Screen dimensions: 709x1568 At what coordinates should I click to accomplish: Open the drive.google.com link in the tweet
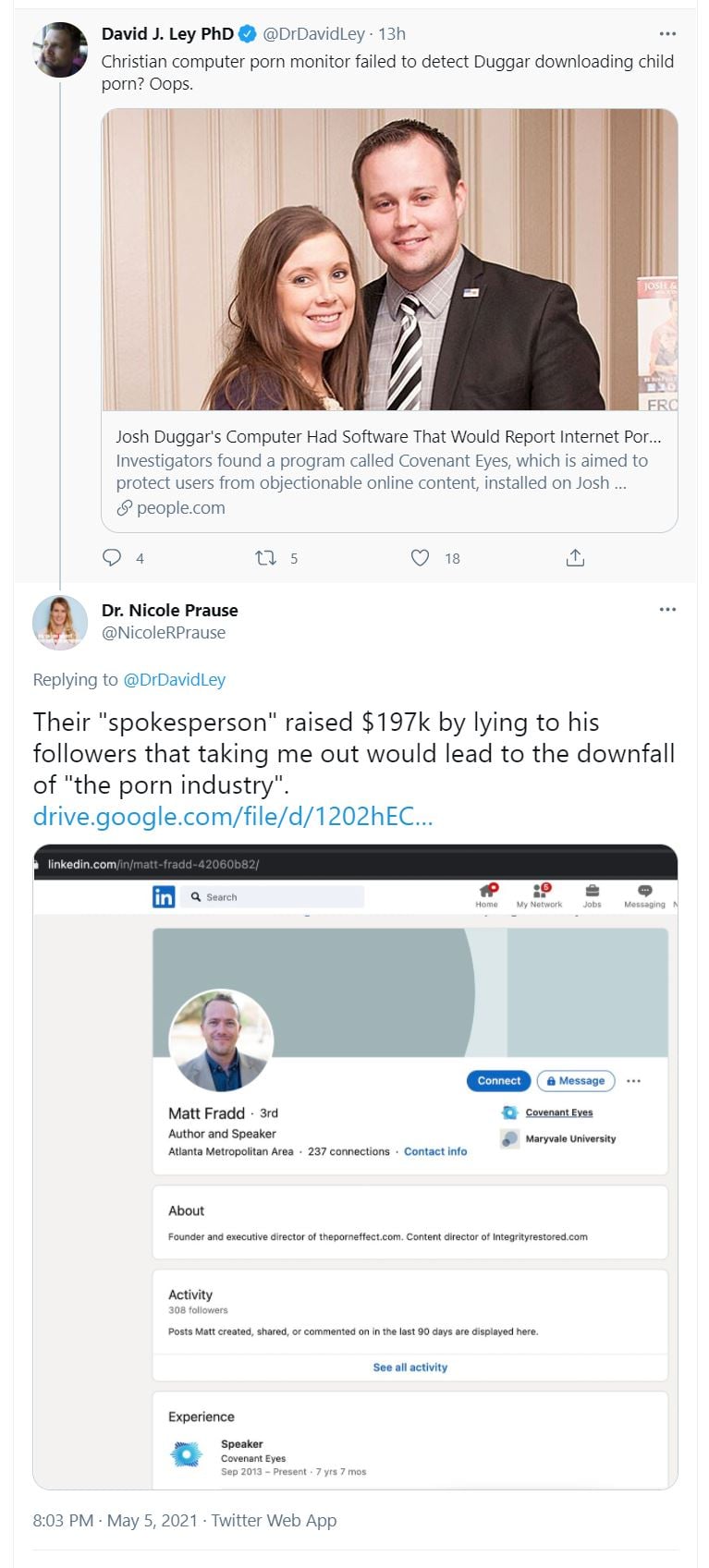coord(232,817)
